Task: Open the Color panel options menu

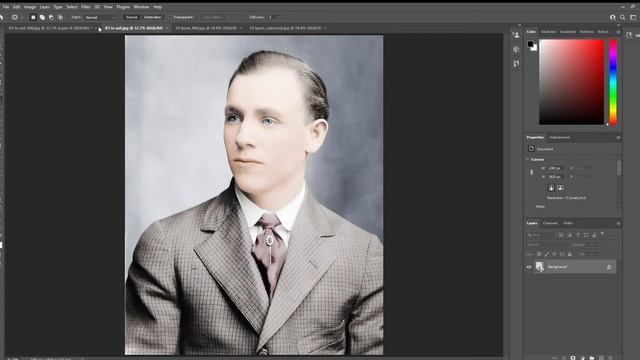Action: (618, 32)
